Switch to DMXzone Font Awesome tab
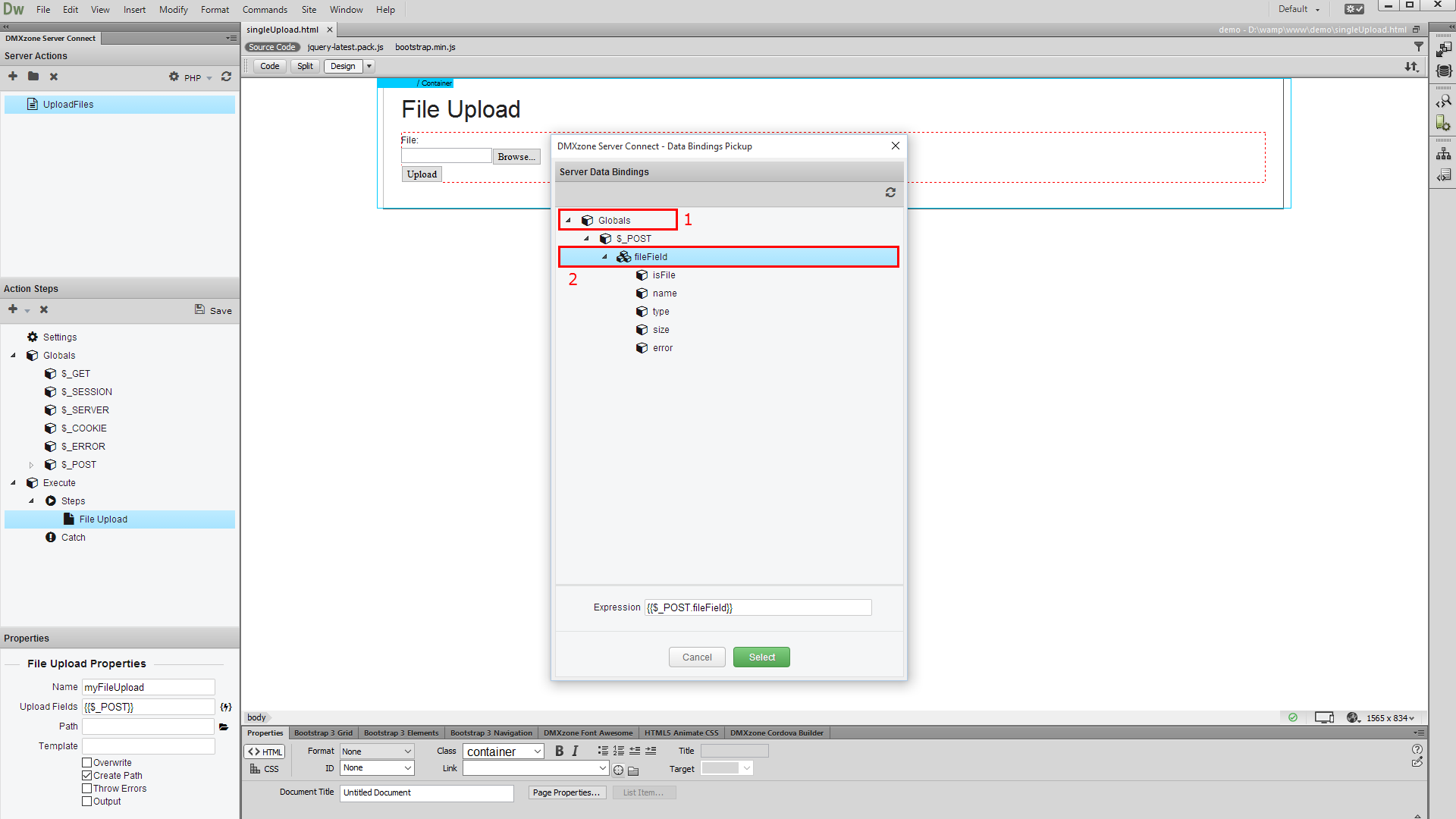Screen dimensions: 1456x819 coord(588,733)
